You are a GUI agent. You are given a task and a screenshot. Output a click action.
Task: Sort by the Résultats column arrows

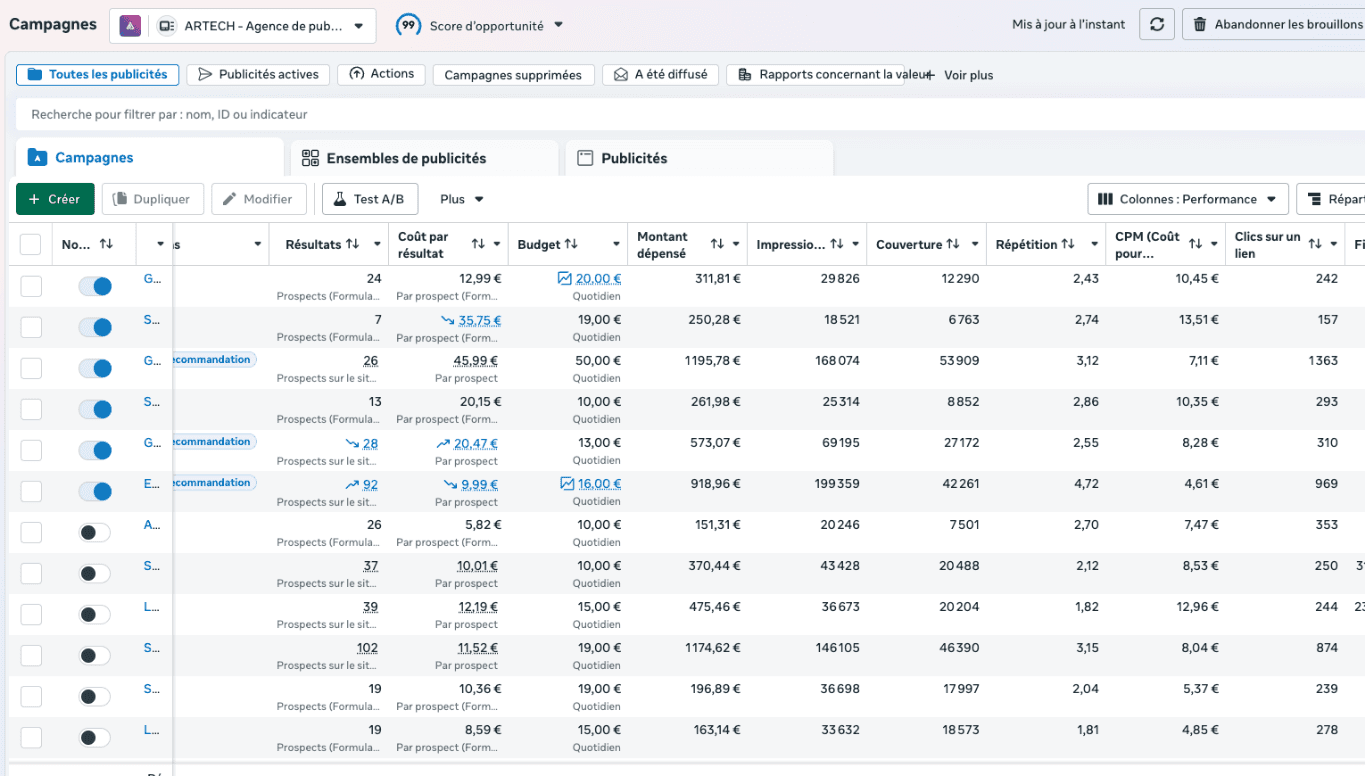353,244
